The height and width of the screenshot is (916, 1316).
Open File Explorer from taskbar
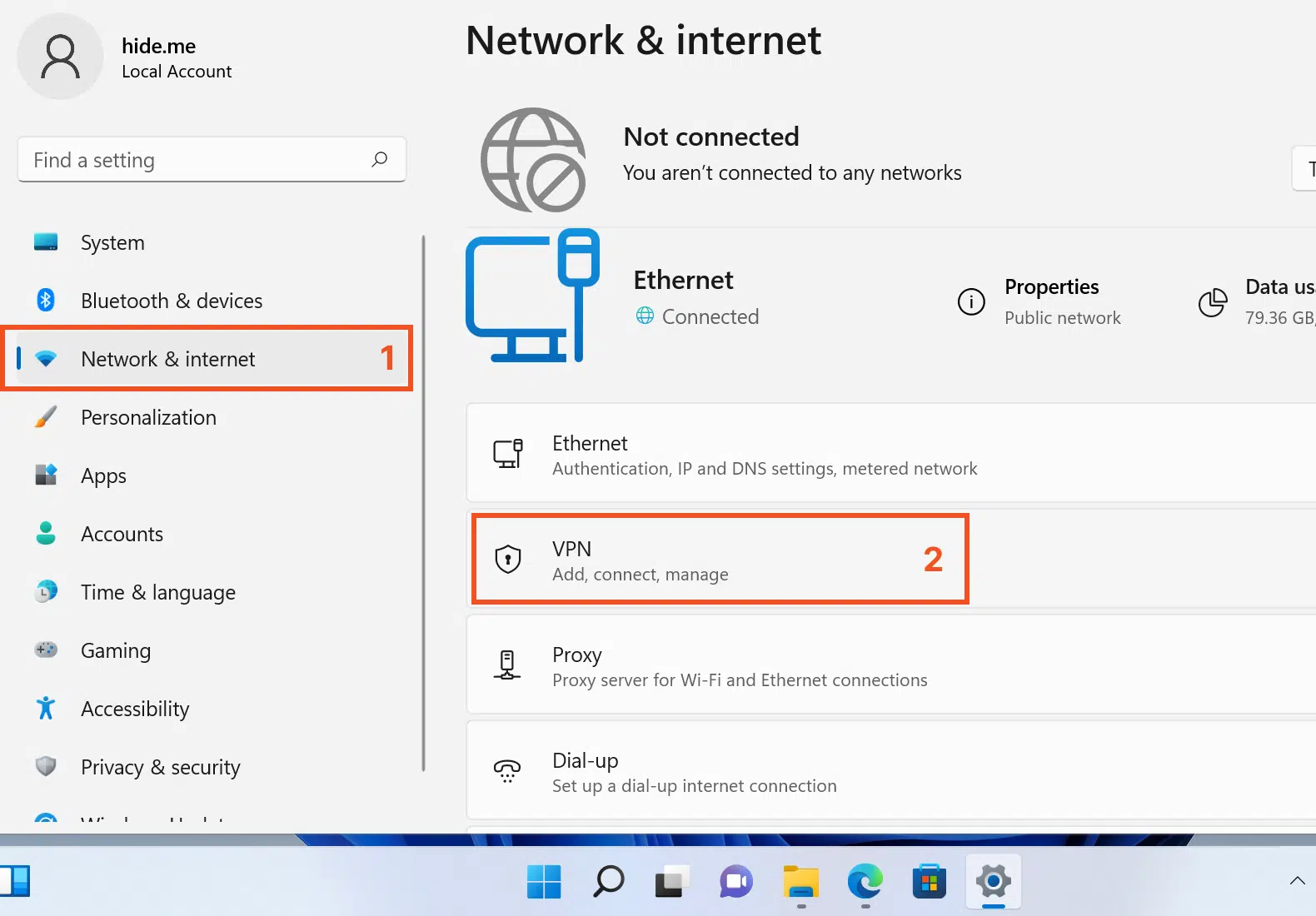coord(801,881)
